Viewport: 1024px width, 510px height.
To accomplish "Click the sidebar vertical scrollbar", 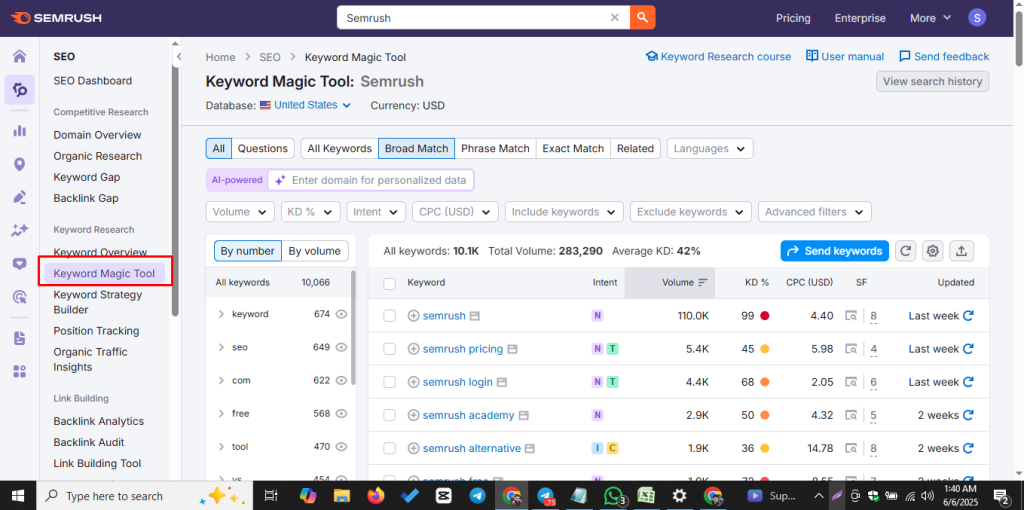I will click(x=175, y=189).
